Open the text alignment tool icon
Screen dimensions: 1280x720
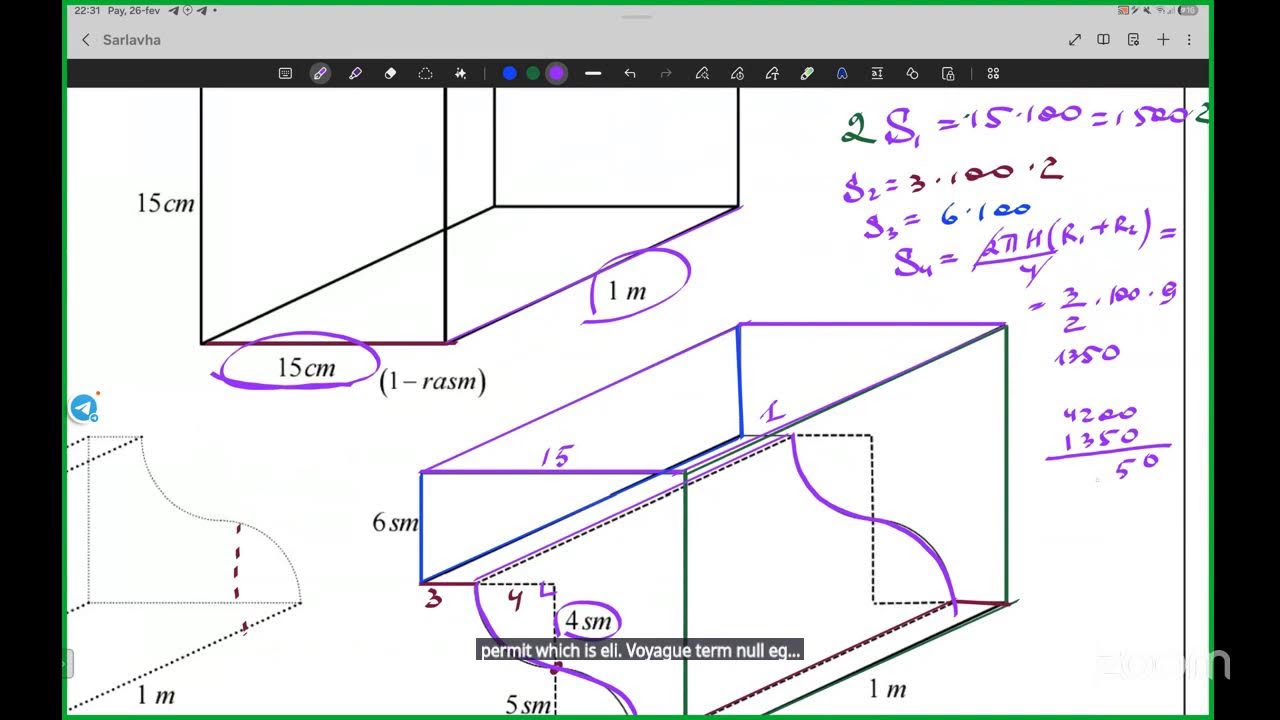point(877,73)
